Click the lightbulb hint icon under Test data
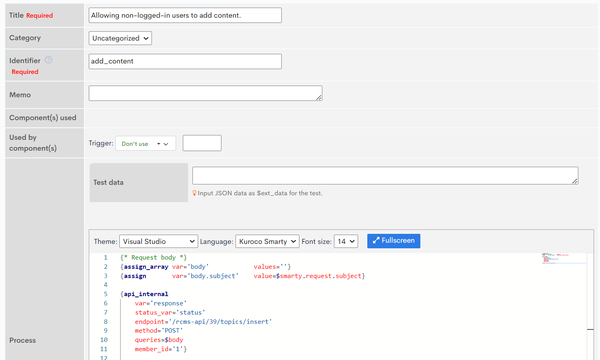The width and height of the screenshot is (600, 360). pos(194,193)
